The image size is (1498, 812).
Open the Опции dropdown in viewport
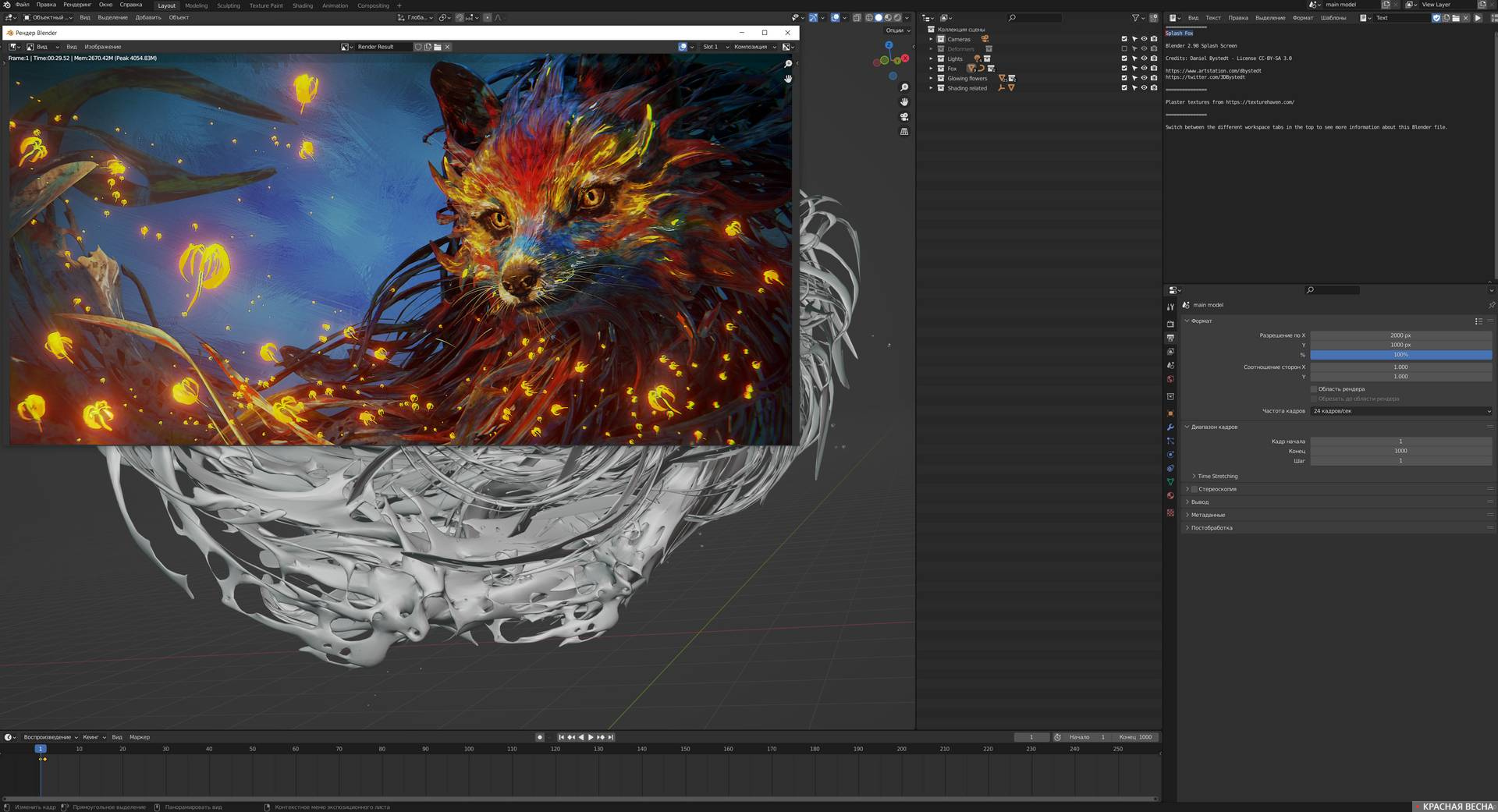coord(897,30)
